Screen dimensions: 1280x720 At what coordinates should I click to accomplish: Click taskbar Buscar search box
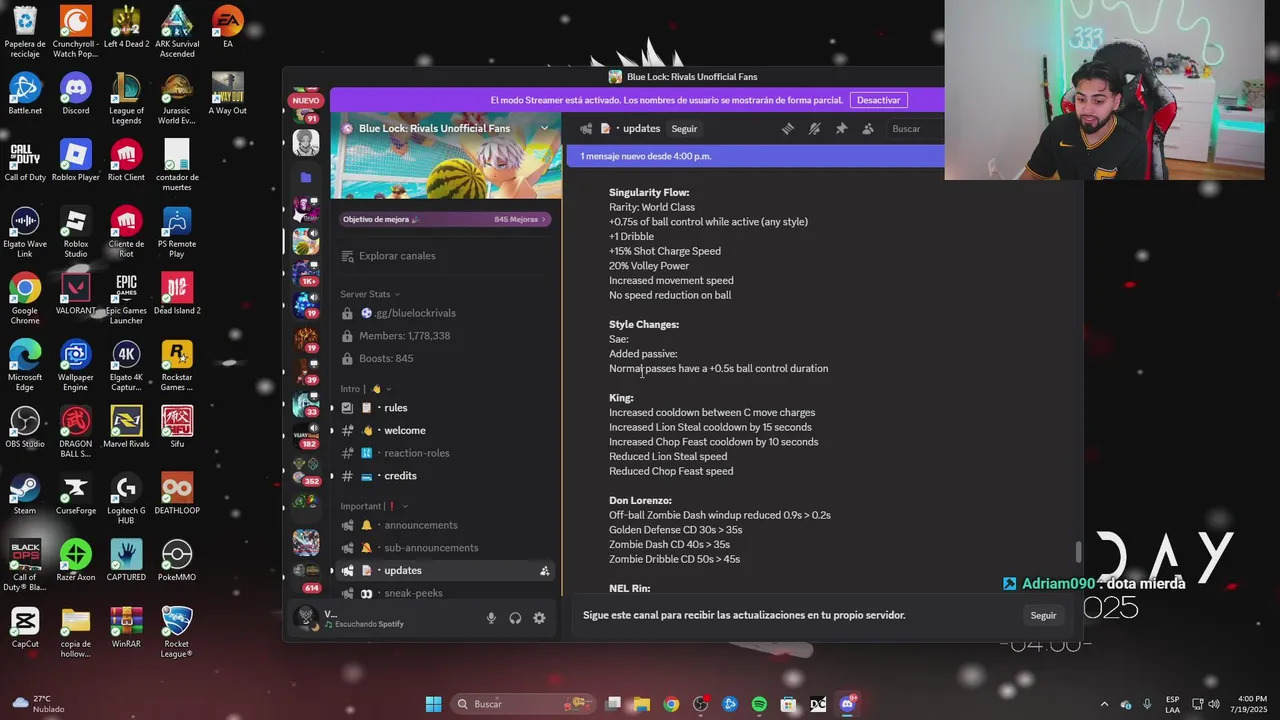click(522, 704)
